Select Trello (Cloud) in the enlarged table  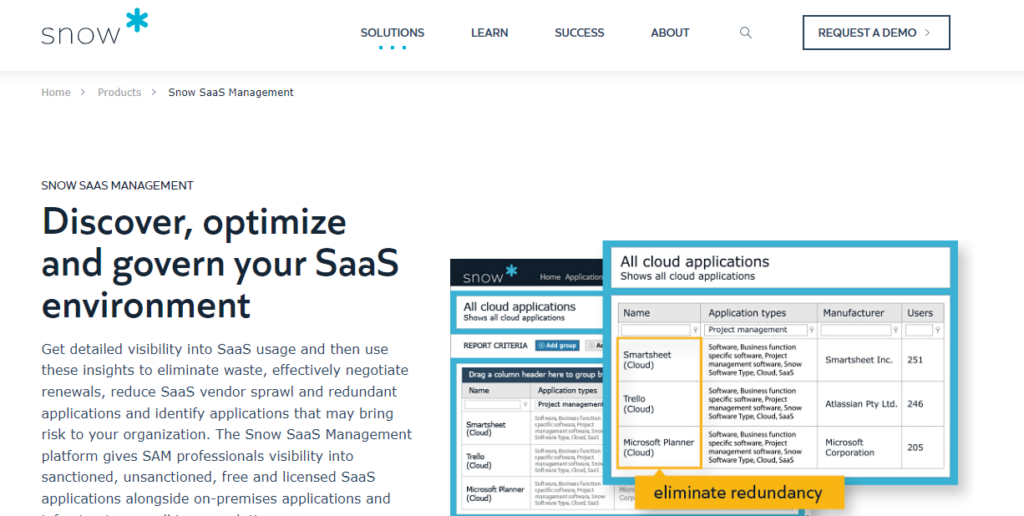[x=638, y=404]
